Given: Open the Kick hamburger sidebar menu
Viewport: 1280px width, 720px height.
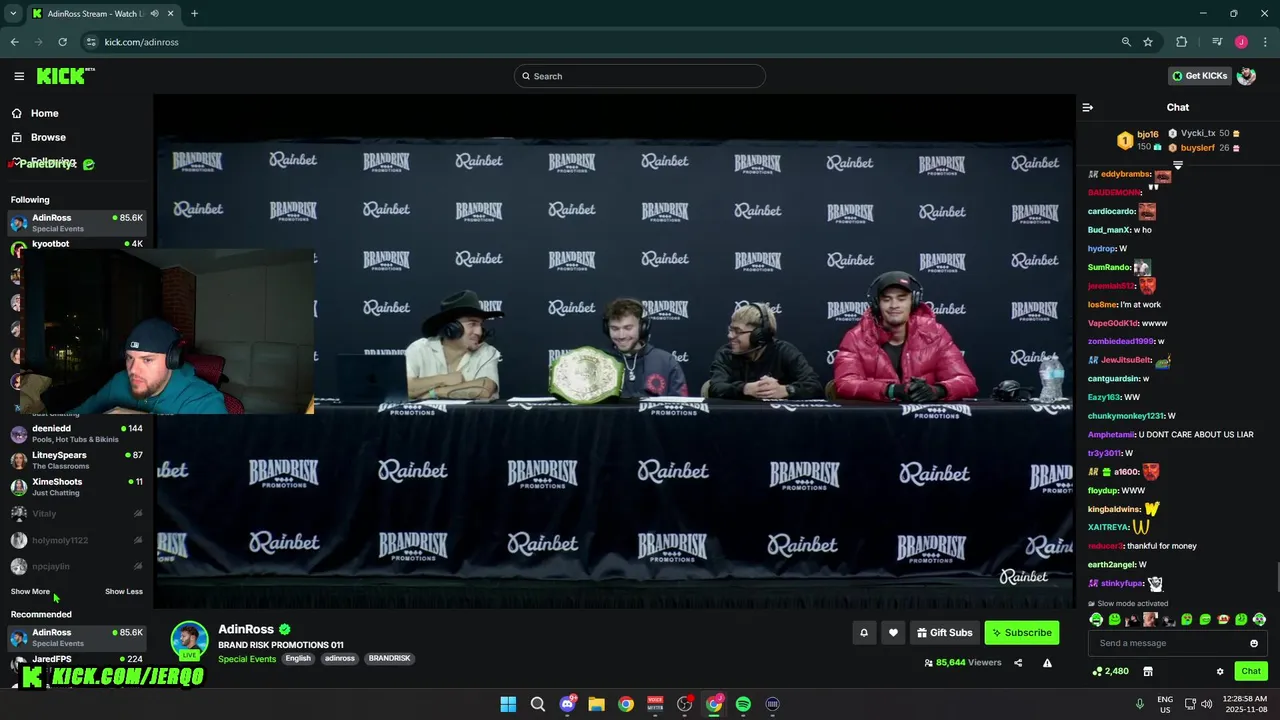Looking at the screenshot, I should (x=19, y=76).
